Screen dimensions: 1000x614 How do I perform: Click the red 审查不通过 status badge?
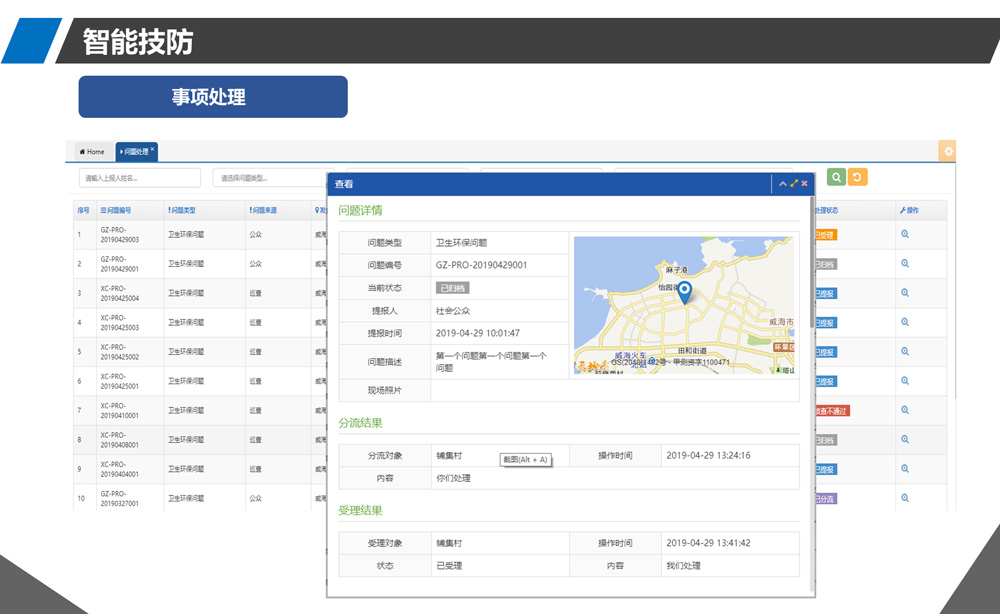(832, 411)
